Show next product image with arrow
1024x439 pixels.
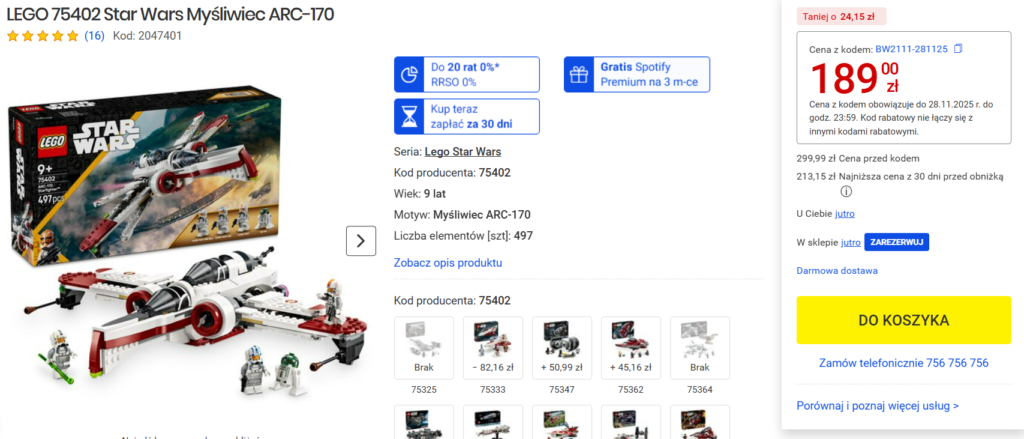361,241
